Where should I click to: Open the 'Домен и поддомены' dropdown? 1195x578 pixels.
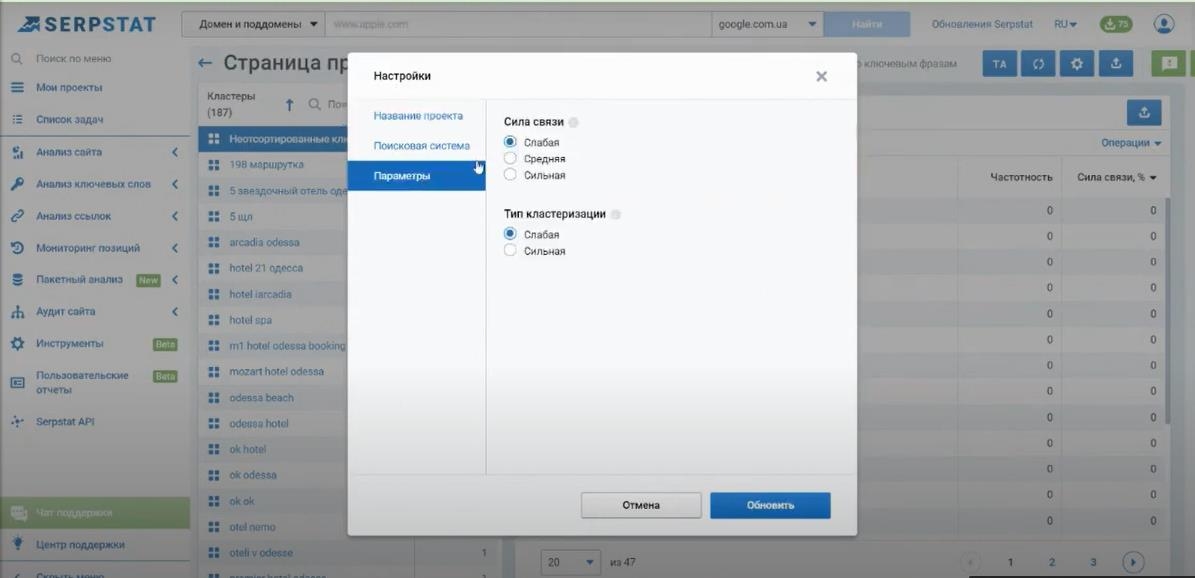click(253, 24)
